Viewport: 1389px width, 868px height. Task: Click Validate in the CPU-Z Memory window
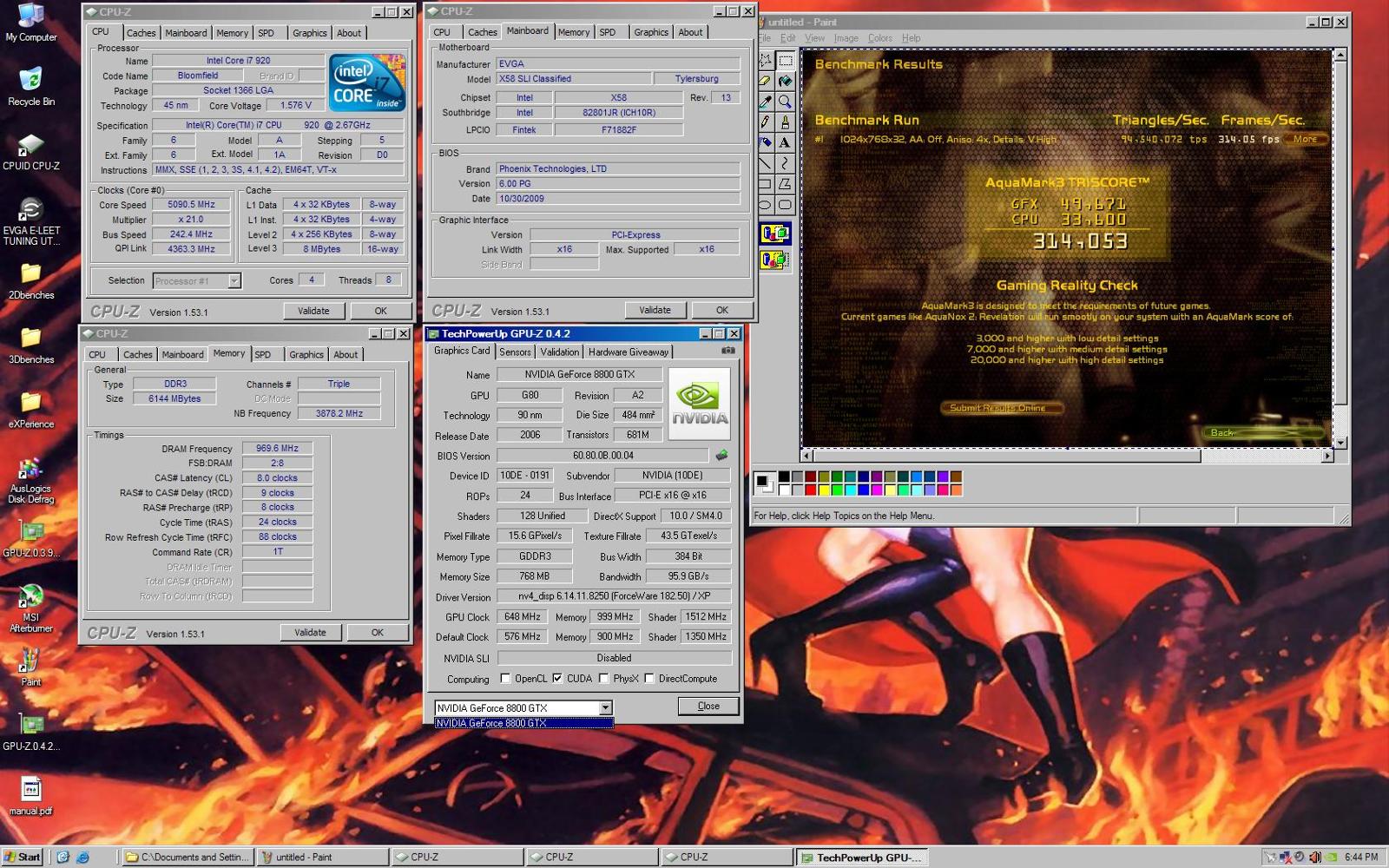point(310,633)
